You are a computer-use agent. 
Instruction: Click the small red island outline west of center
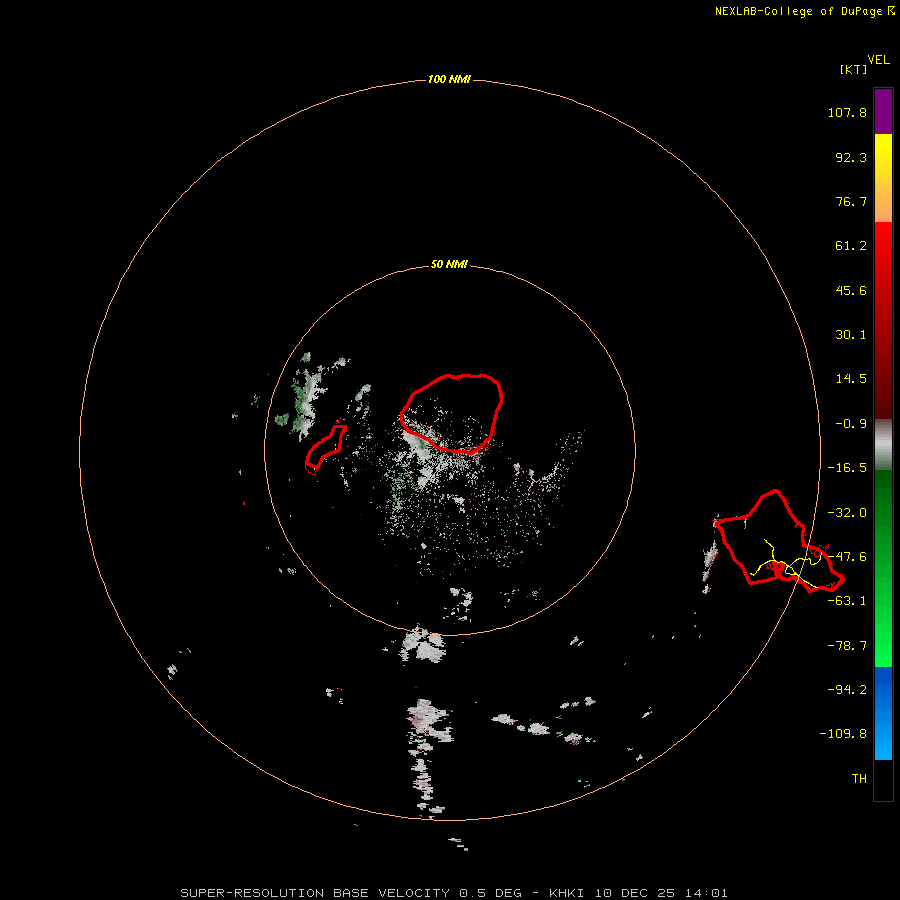tap(326, 449)
